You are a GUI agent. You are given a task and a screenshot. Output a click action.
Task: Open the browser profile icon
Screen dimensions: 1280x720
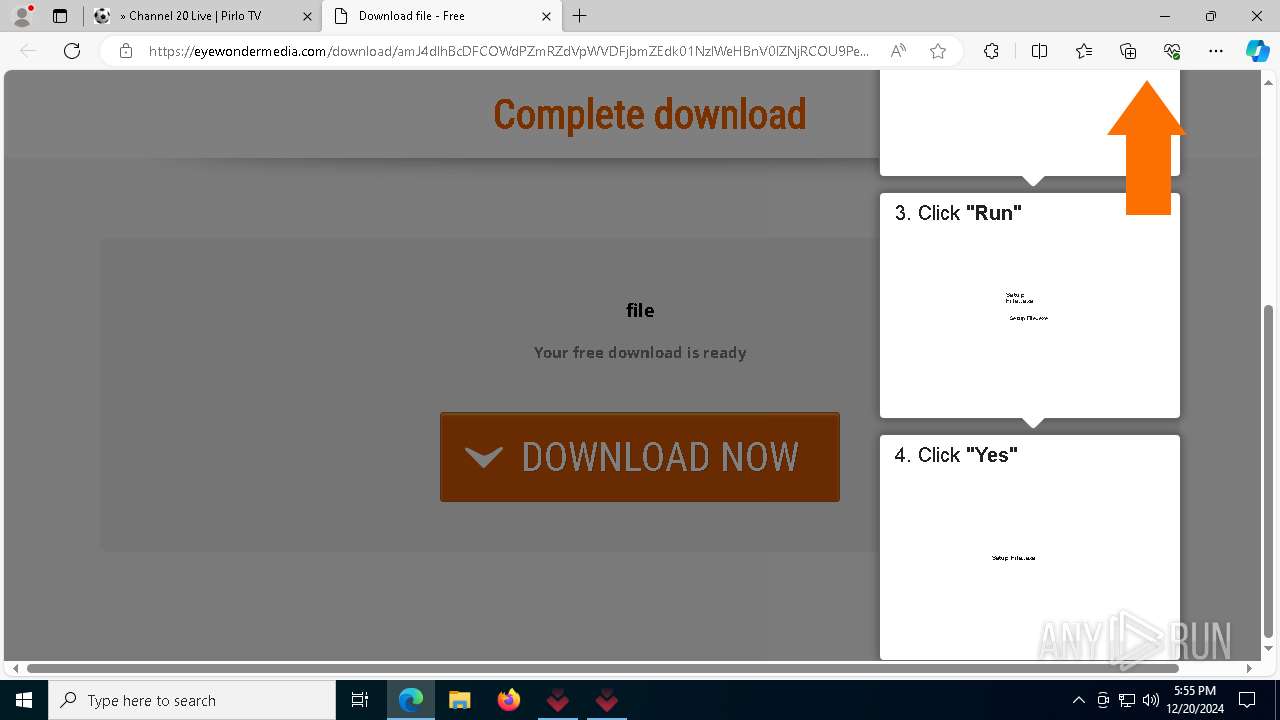[x=21, y=16]
